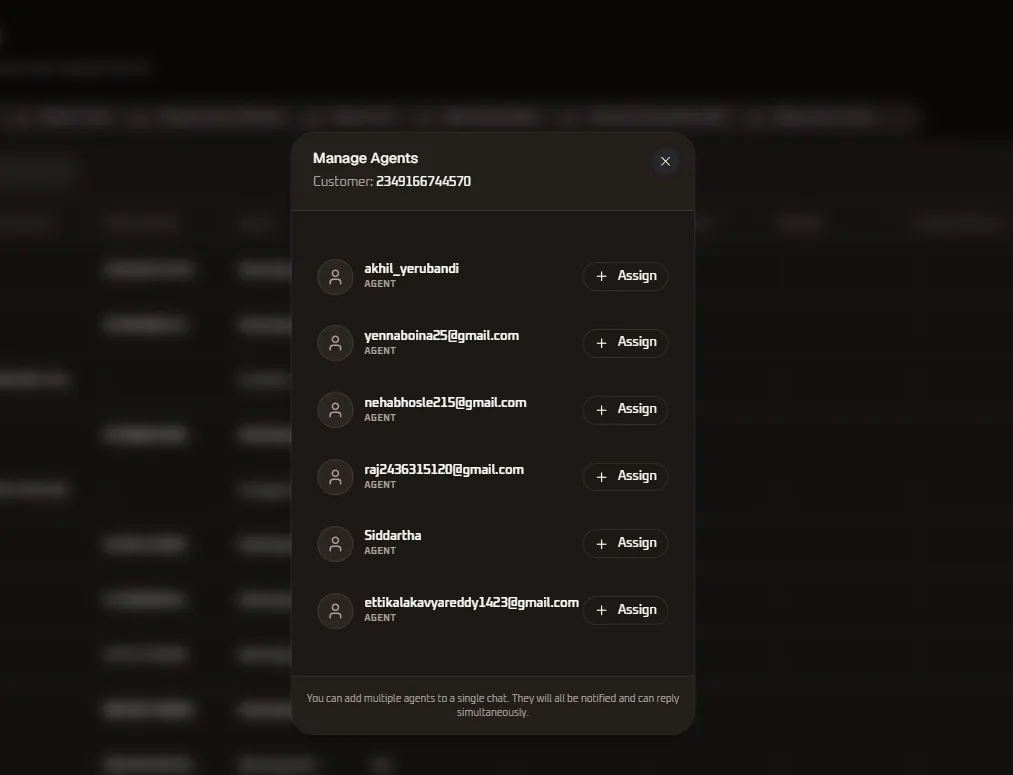Assign Siddartha to the chat
Image resolution: width=1013 pixels, height=775 pixels.
point(625,543)
